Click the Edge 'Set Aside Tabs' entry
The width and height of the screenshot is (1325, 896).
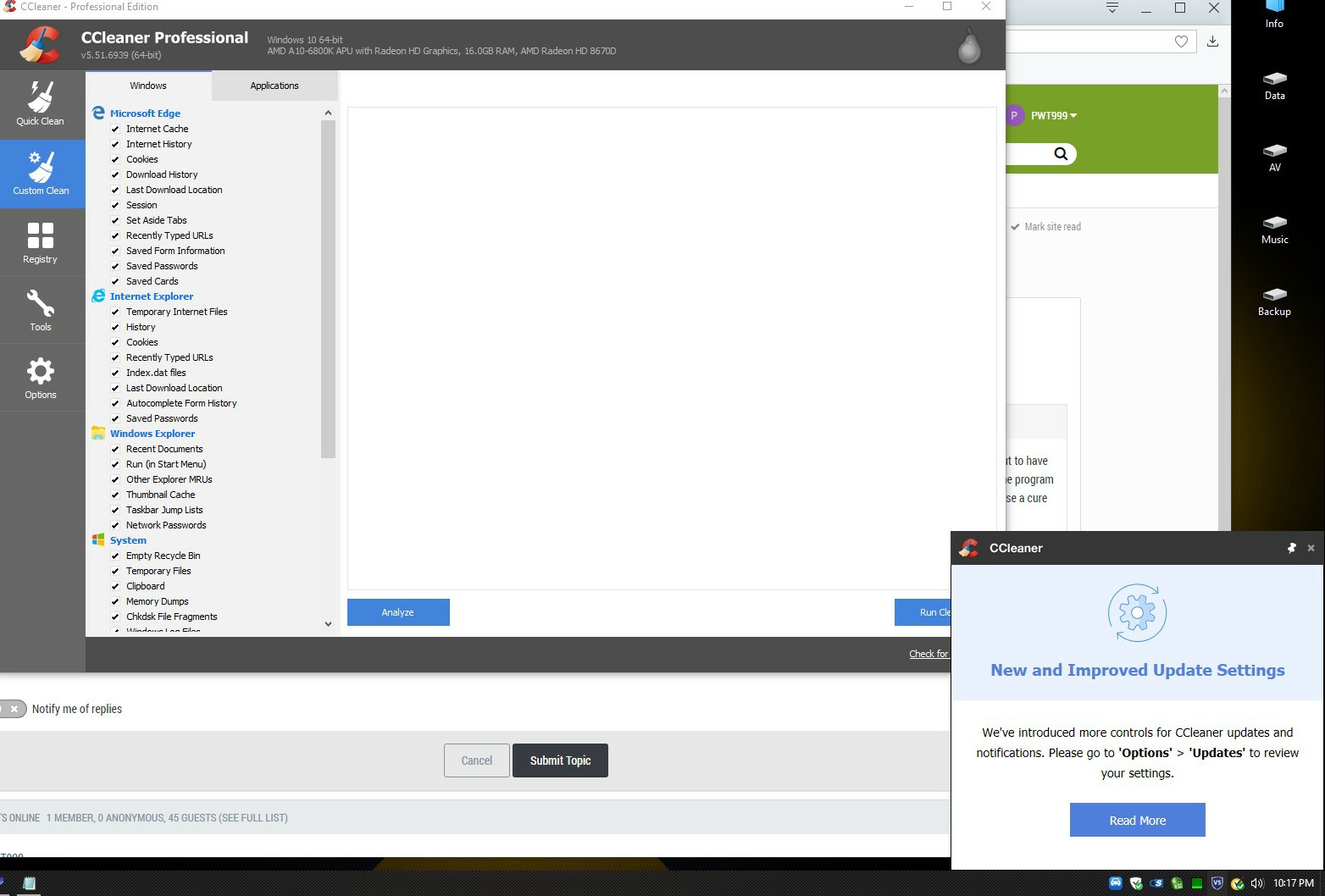click(x=157, y=220)
